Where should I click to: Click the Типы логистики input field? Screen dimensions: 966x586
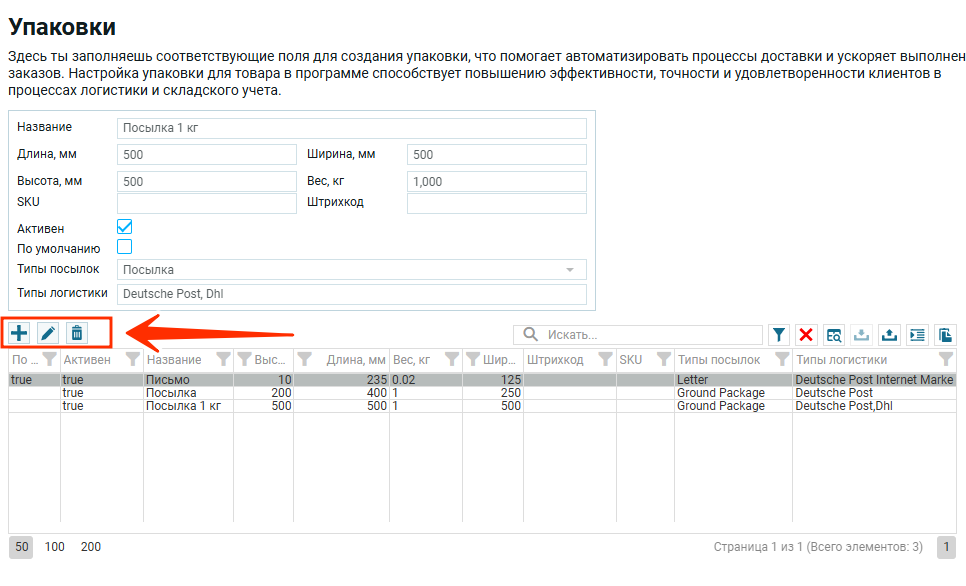coord(351,294)
